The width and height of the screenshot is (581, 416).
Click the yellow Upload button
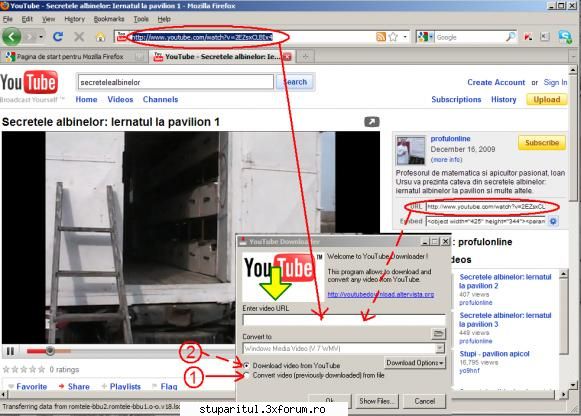click(547, 99)
